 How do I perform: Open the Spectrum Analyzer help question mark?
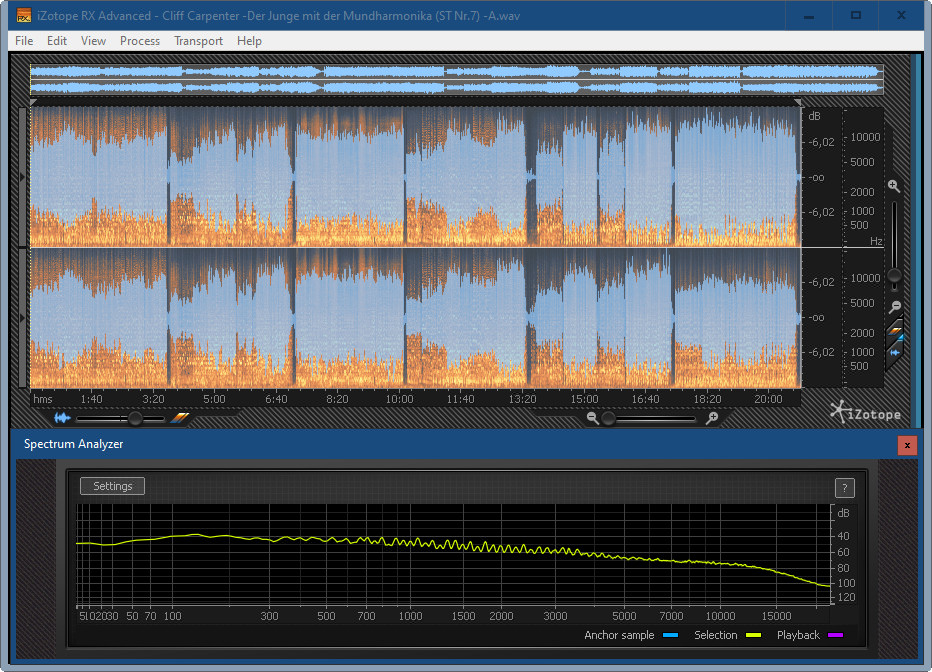tap(845, 488)
